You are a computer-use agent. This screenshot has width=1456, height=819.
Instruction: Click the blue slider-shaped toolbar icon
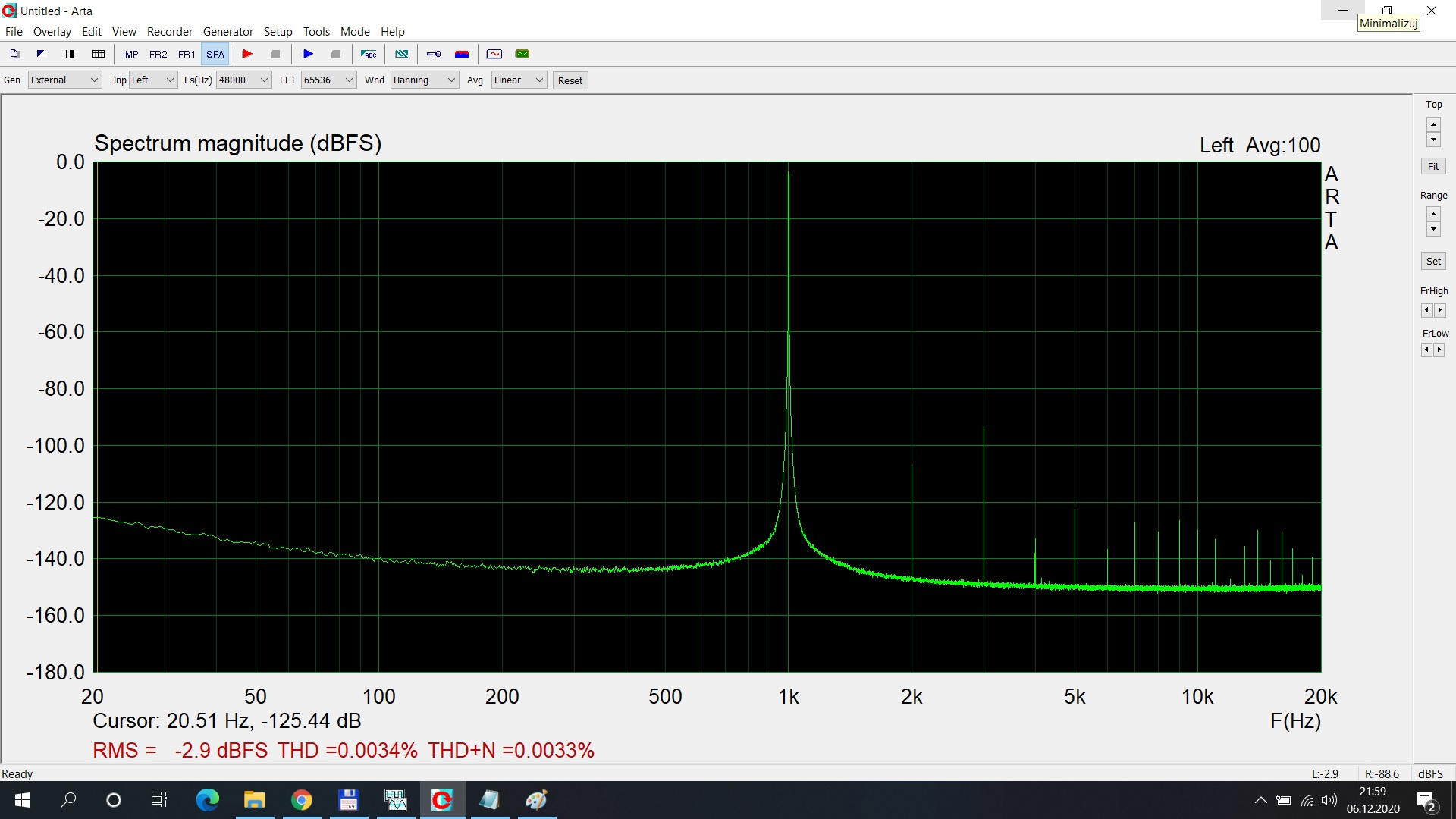(x=434, y=54)
